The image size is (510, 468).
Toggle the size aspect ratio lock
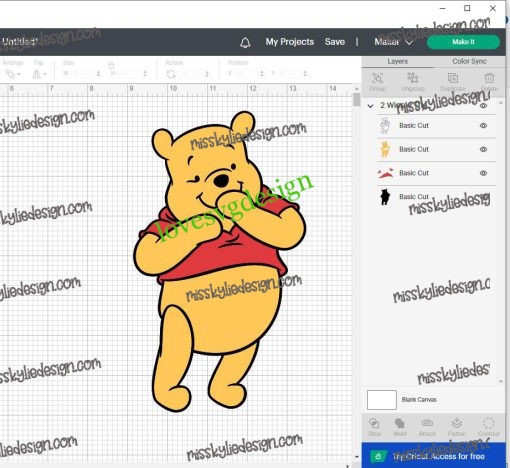[x=111, y=65]
